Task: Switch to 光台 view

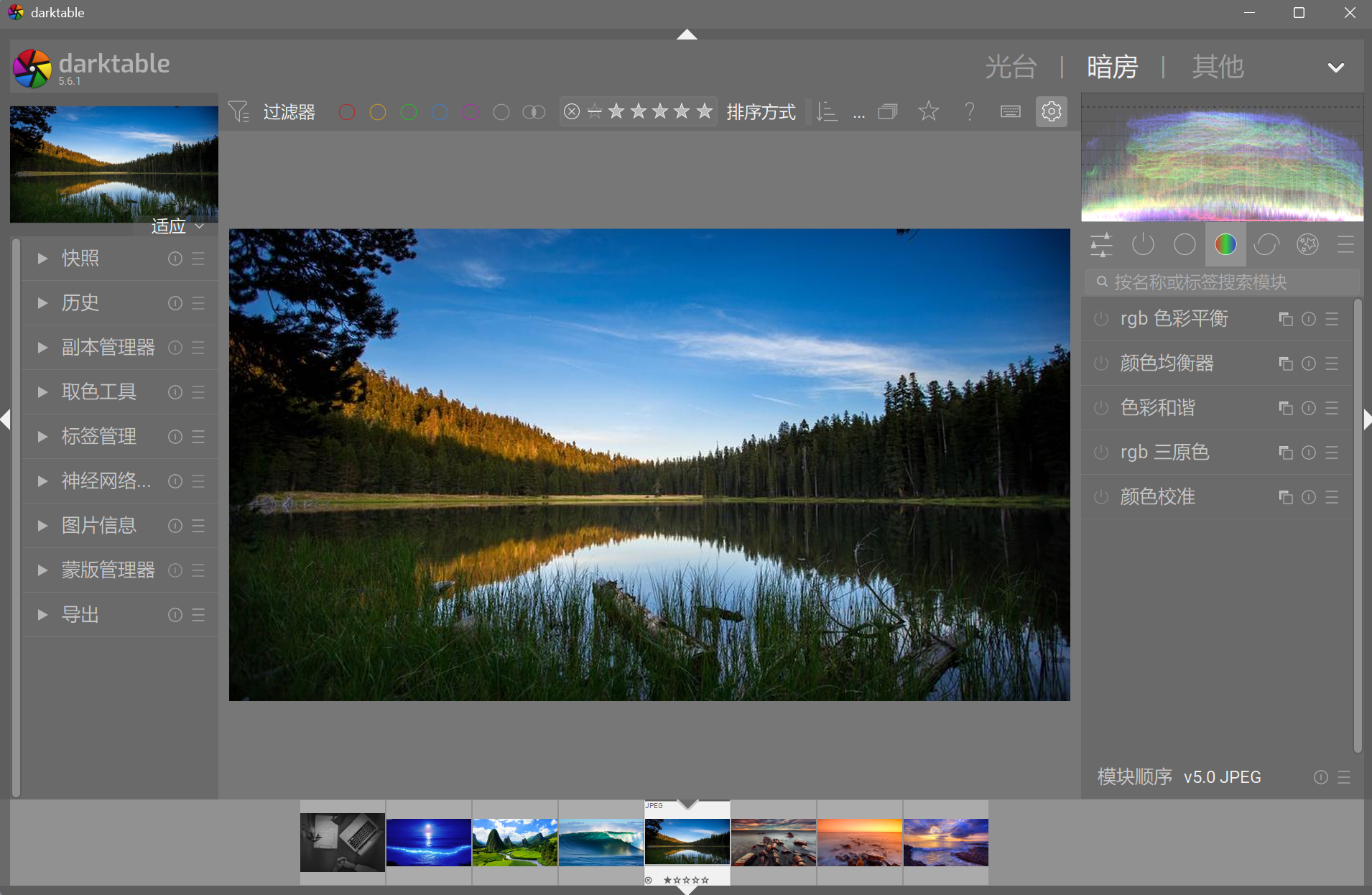Action: (x=1011, y=67)
